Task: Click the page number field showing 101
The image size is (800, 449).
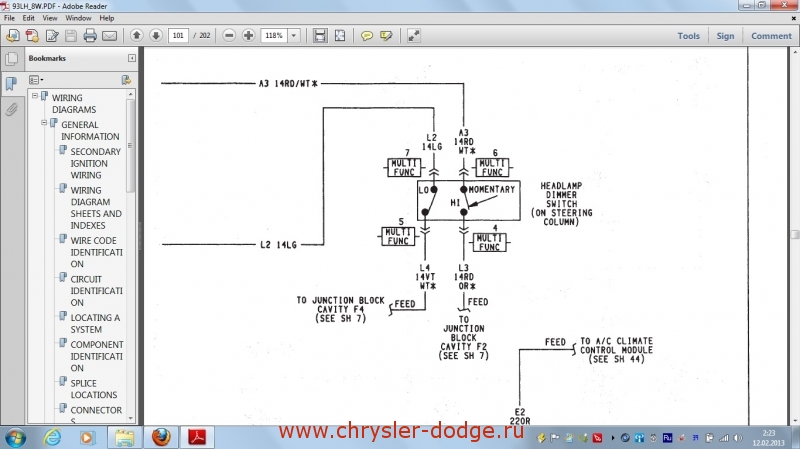Action: point(178,35)
